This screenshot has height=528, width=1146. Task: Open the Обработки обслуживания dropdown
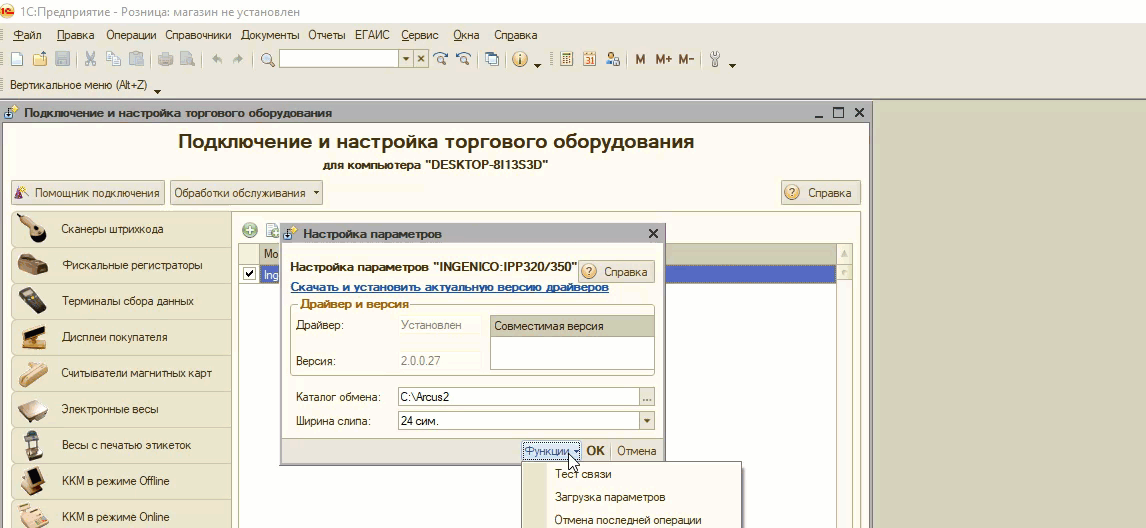246,193
